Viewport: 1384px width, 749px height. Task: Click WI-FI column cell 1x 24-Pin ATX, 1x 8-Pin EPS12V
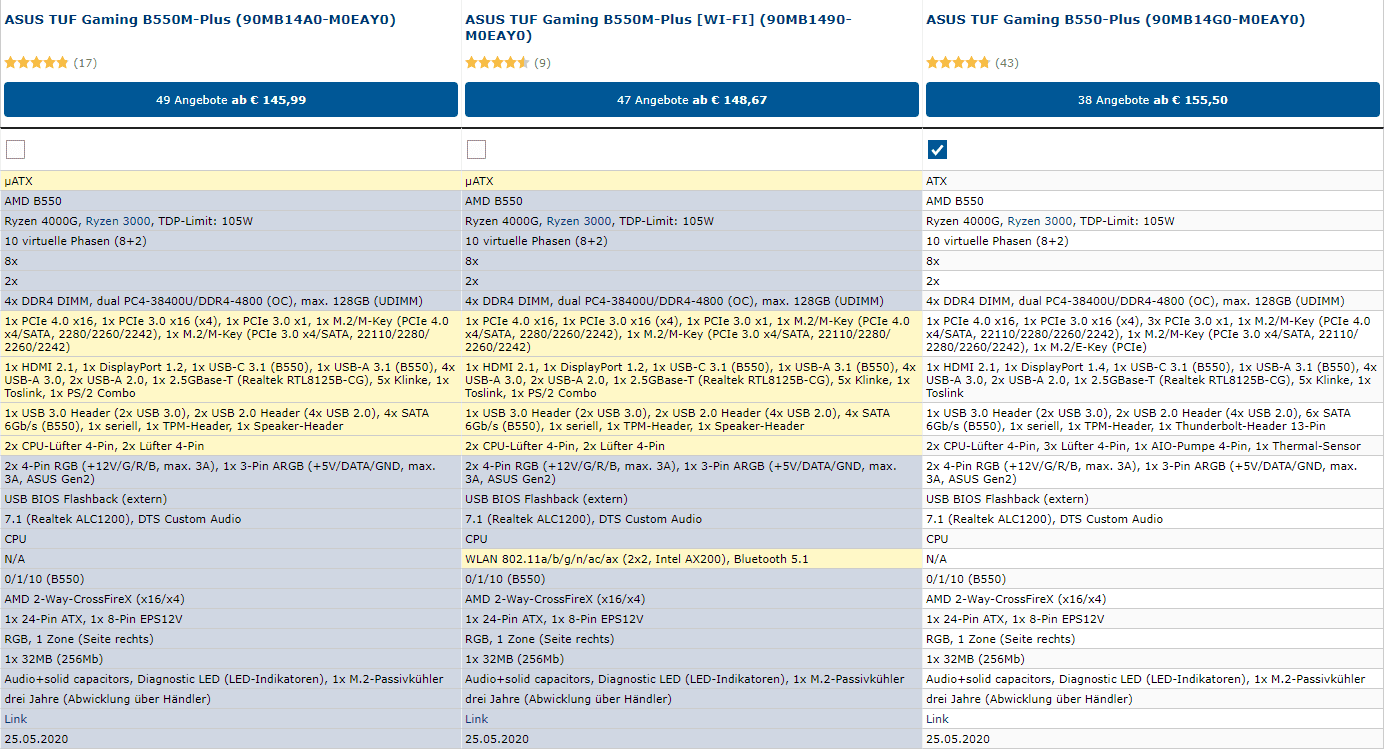coord(692,619)
